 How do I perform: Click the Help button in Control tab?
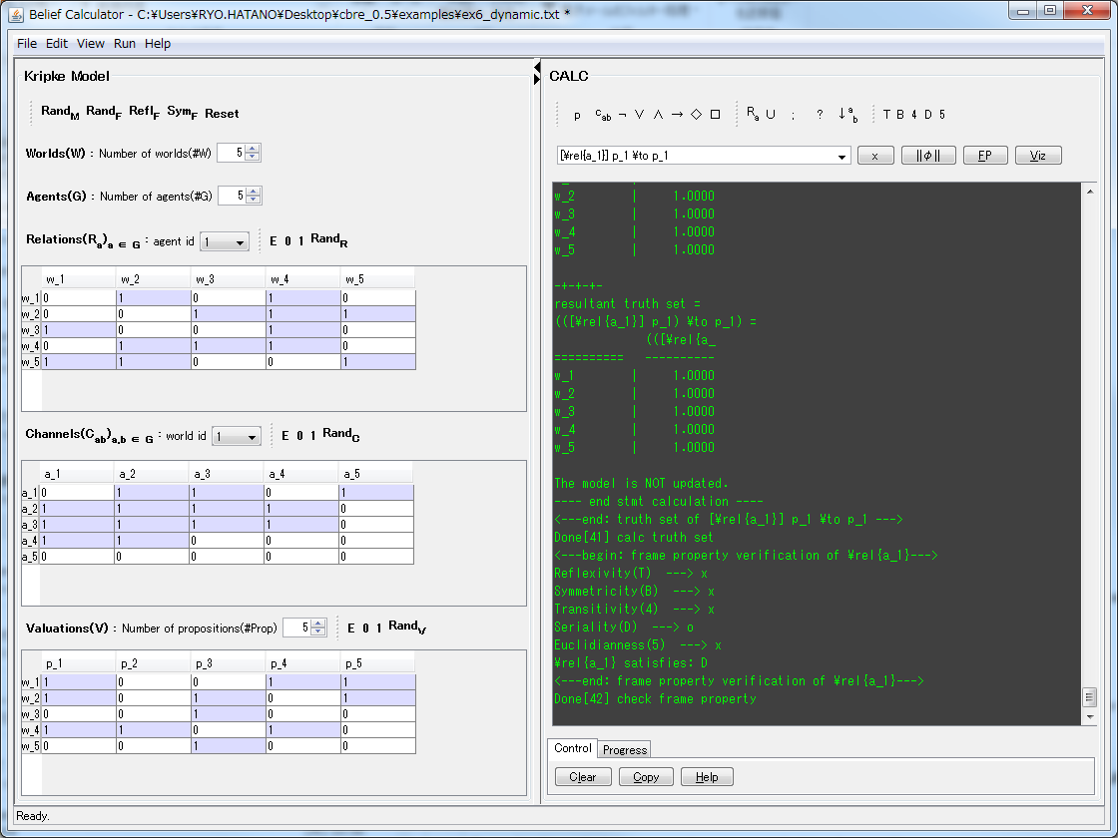click(707, 777)
